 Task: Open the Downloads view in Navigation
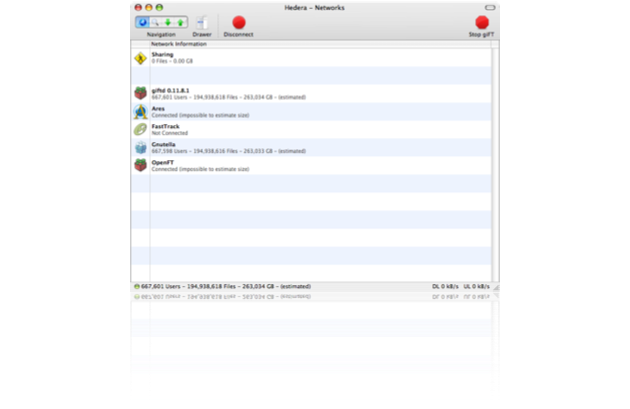(168, 21)
